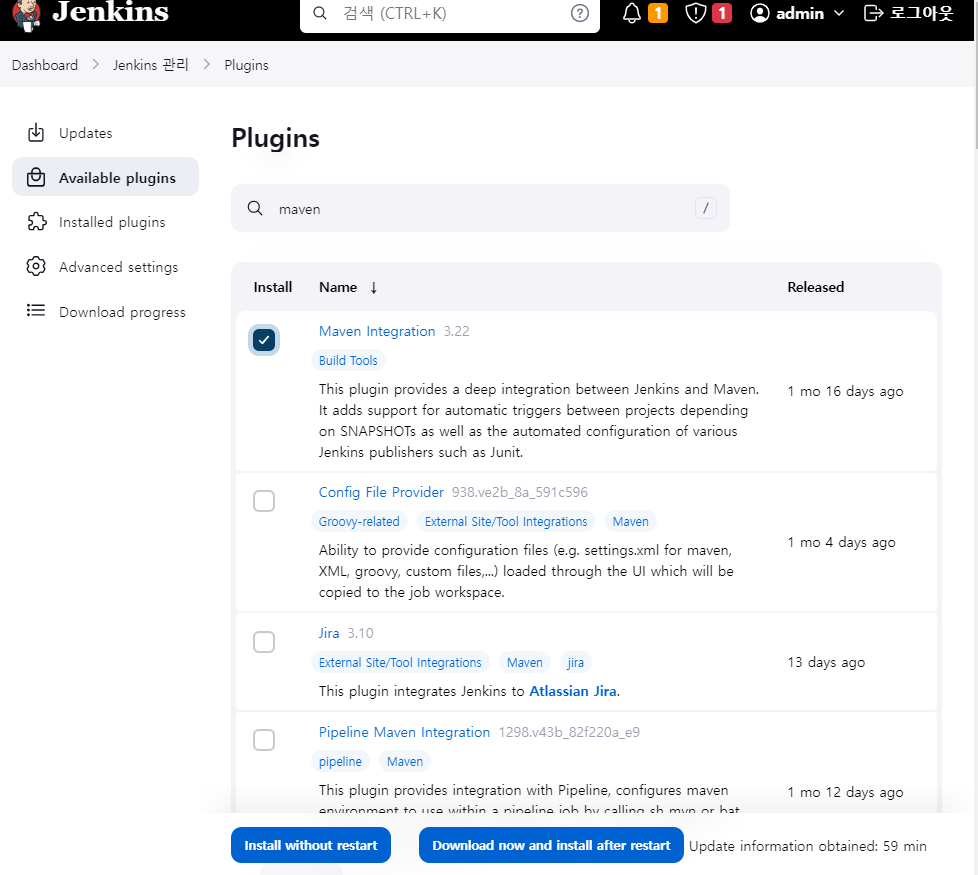Click the Build Tools tag
This screenshot has height=875, width=978.
point(348,360)
